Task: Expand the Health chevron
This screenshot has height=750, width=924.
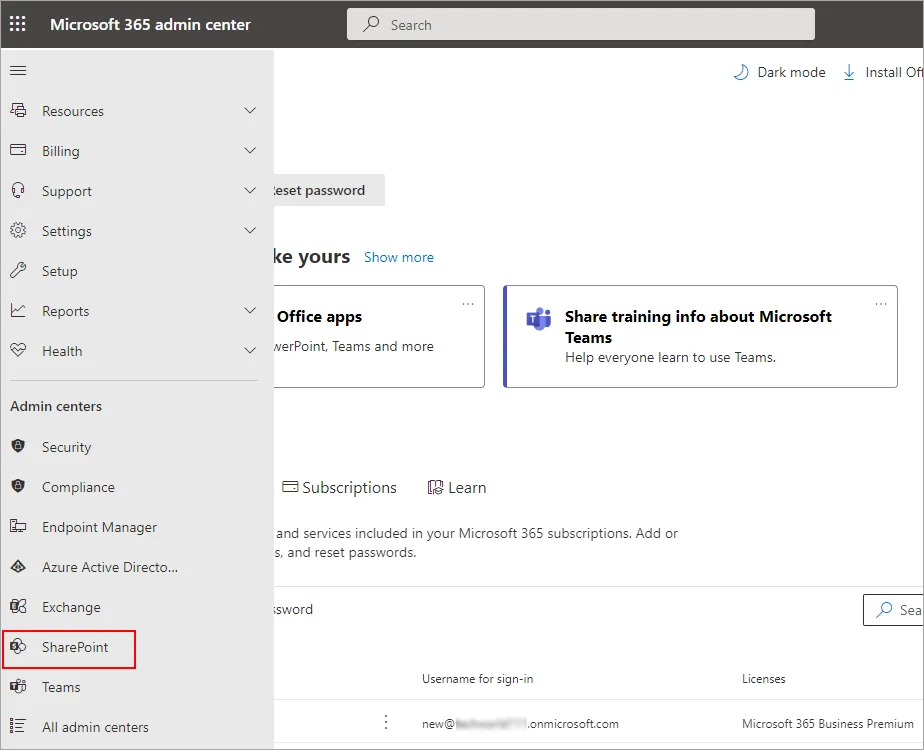Action: click(250, 351)
